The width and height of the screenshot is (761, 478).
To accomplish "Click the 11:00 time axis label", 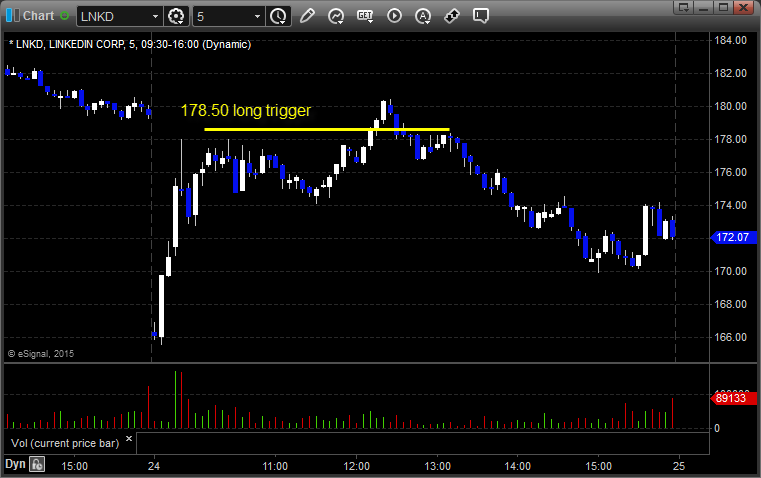I will click(x=275, y=466).
